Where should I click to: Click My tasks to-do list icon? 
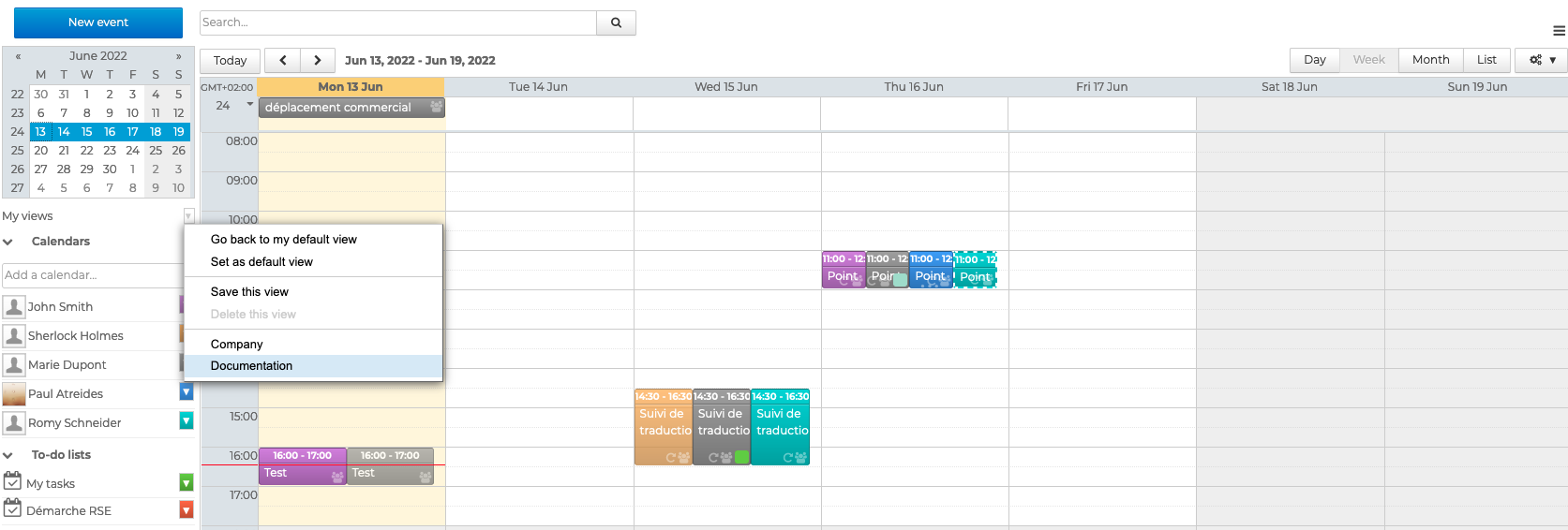pos(12,482)
